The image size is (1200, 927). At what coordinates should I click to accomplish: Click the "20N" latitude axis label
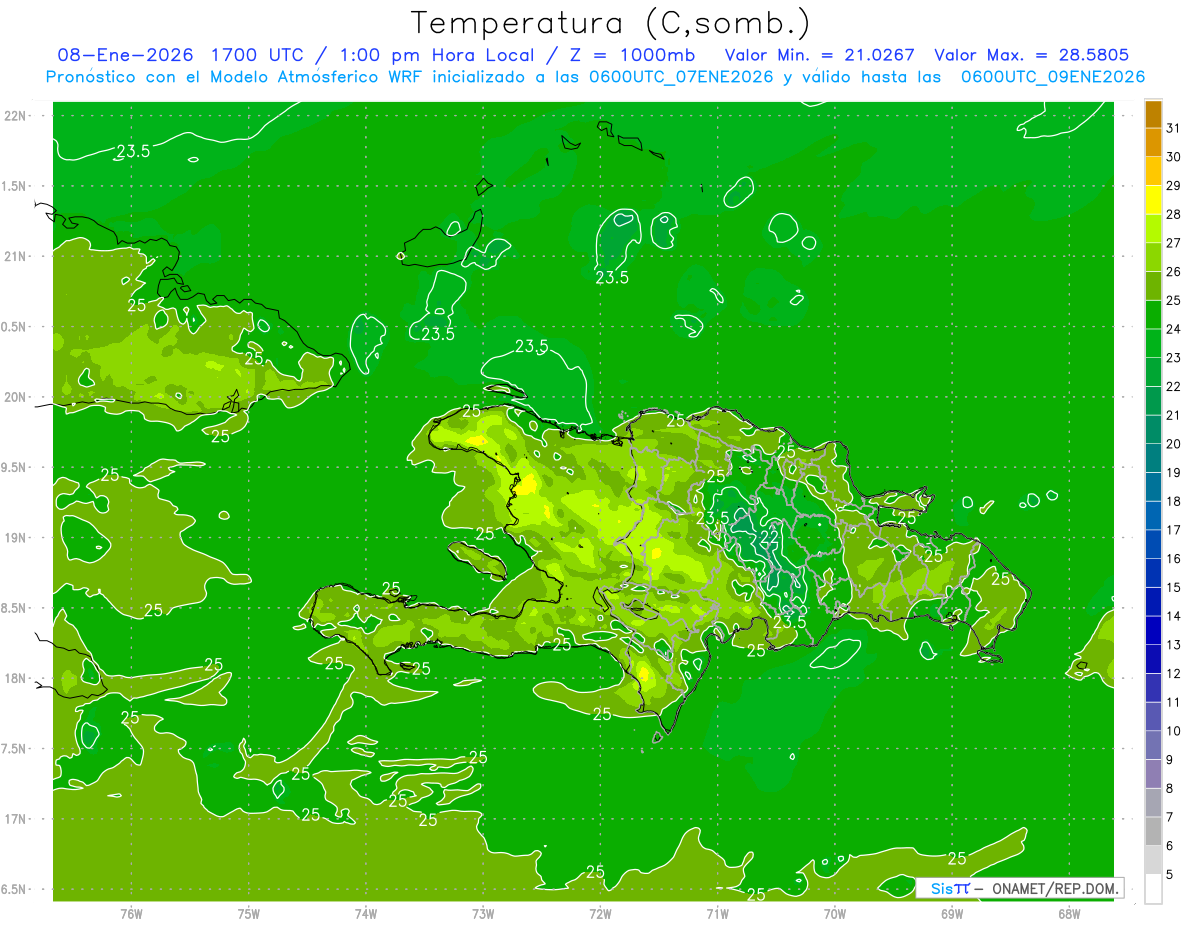click(x=17, y=397)
